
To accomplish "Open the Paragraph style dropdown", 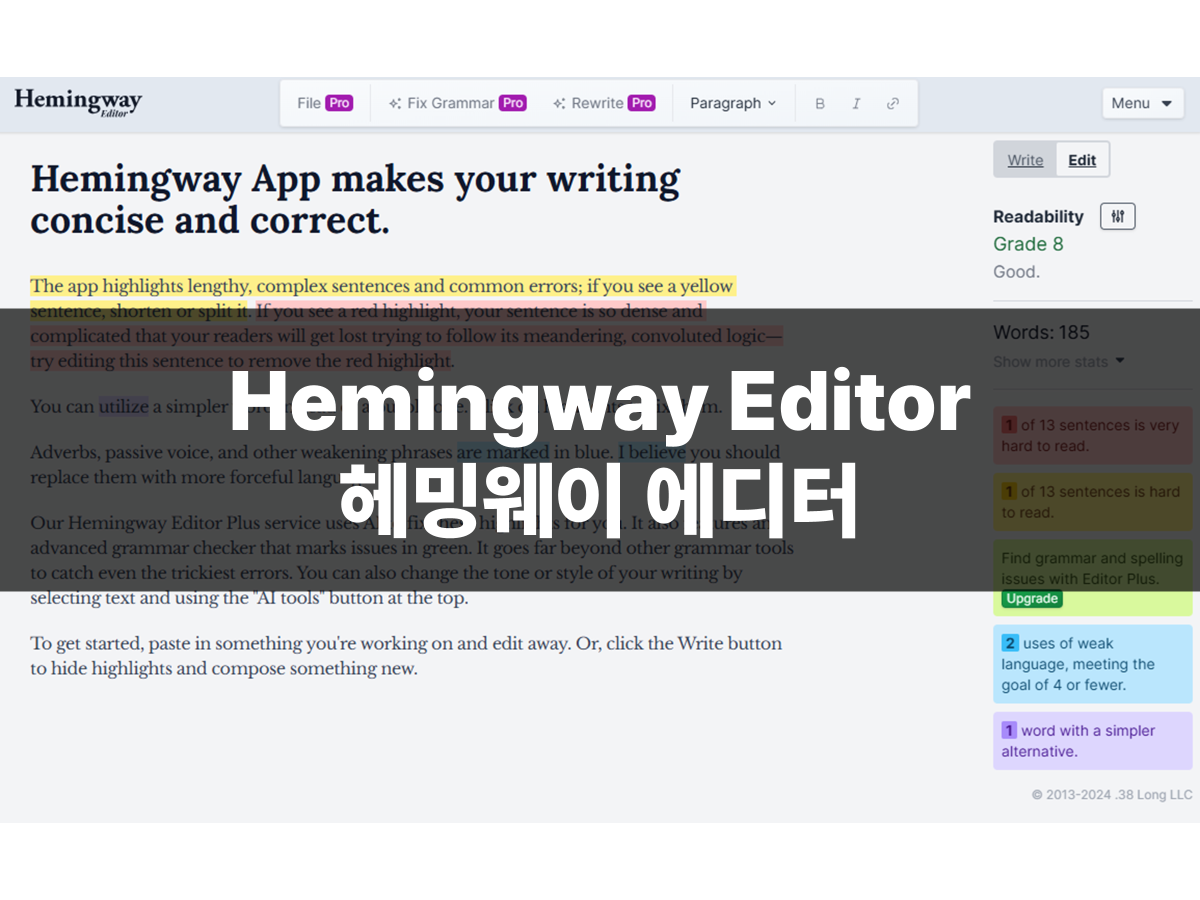I will 733,103.
